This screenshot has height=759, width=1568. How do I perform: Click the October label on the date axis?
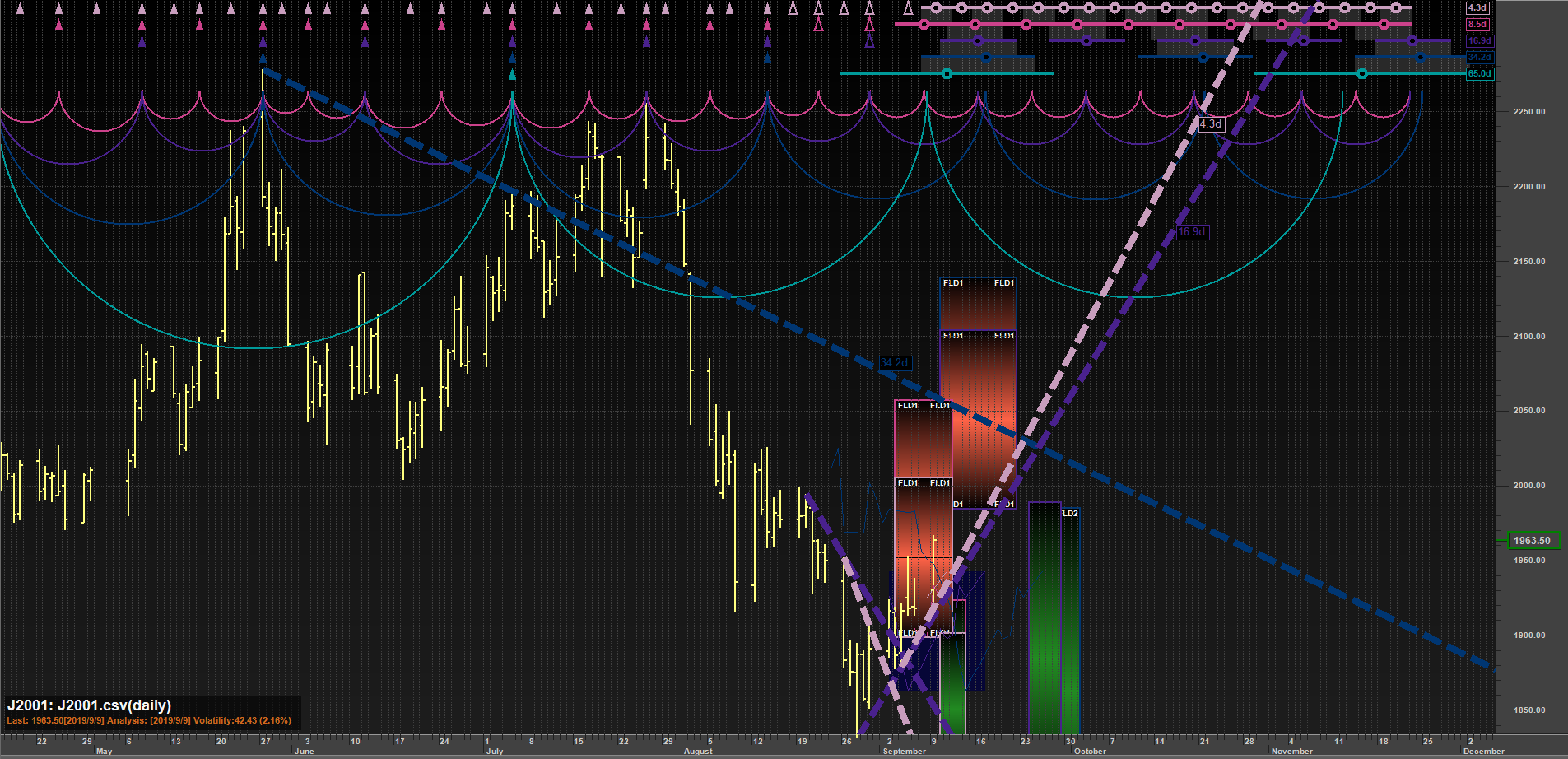[1091, 752]
